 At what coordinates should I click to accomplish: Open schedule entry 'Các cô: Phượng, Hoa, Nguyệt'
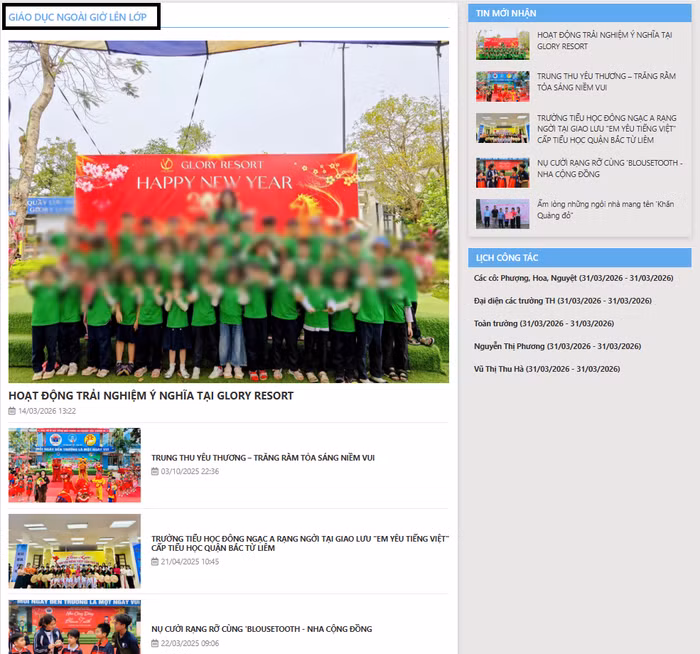(573, 278)
